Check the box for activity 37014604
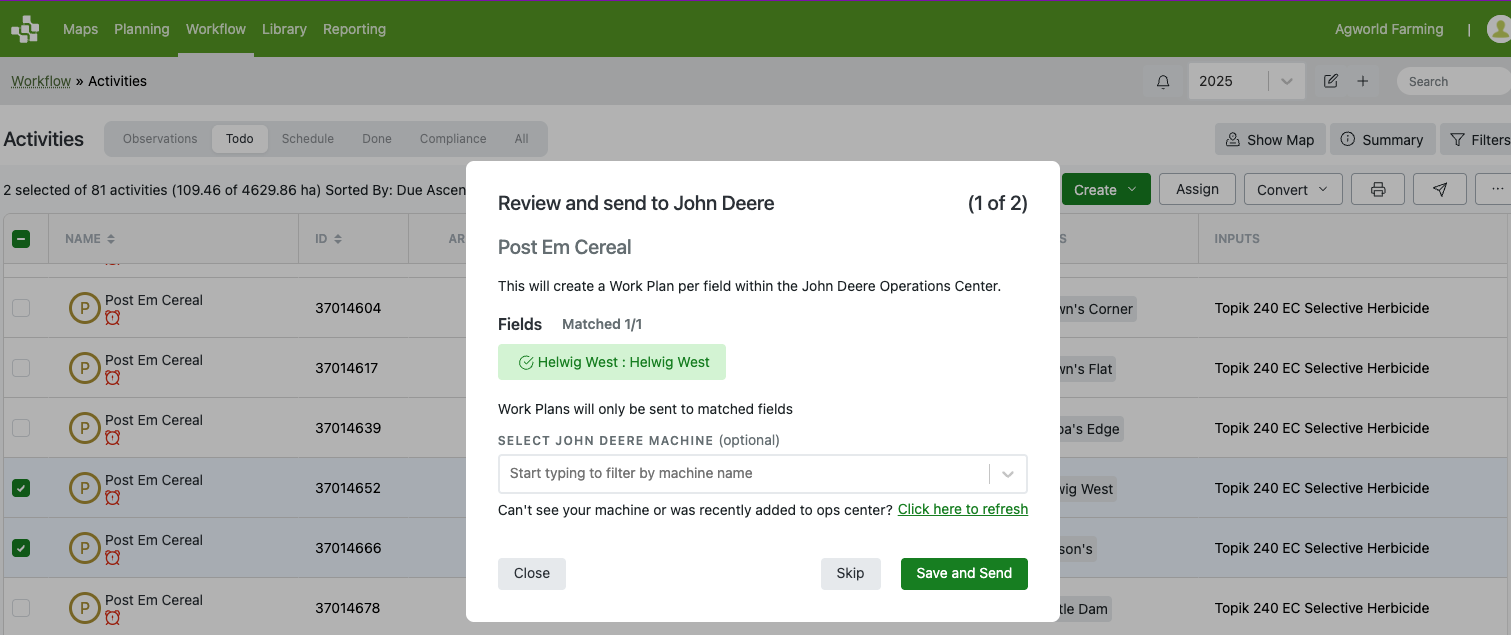This screenshot has width=1511, height=635. tap(21, 308)
